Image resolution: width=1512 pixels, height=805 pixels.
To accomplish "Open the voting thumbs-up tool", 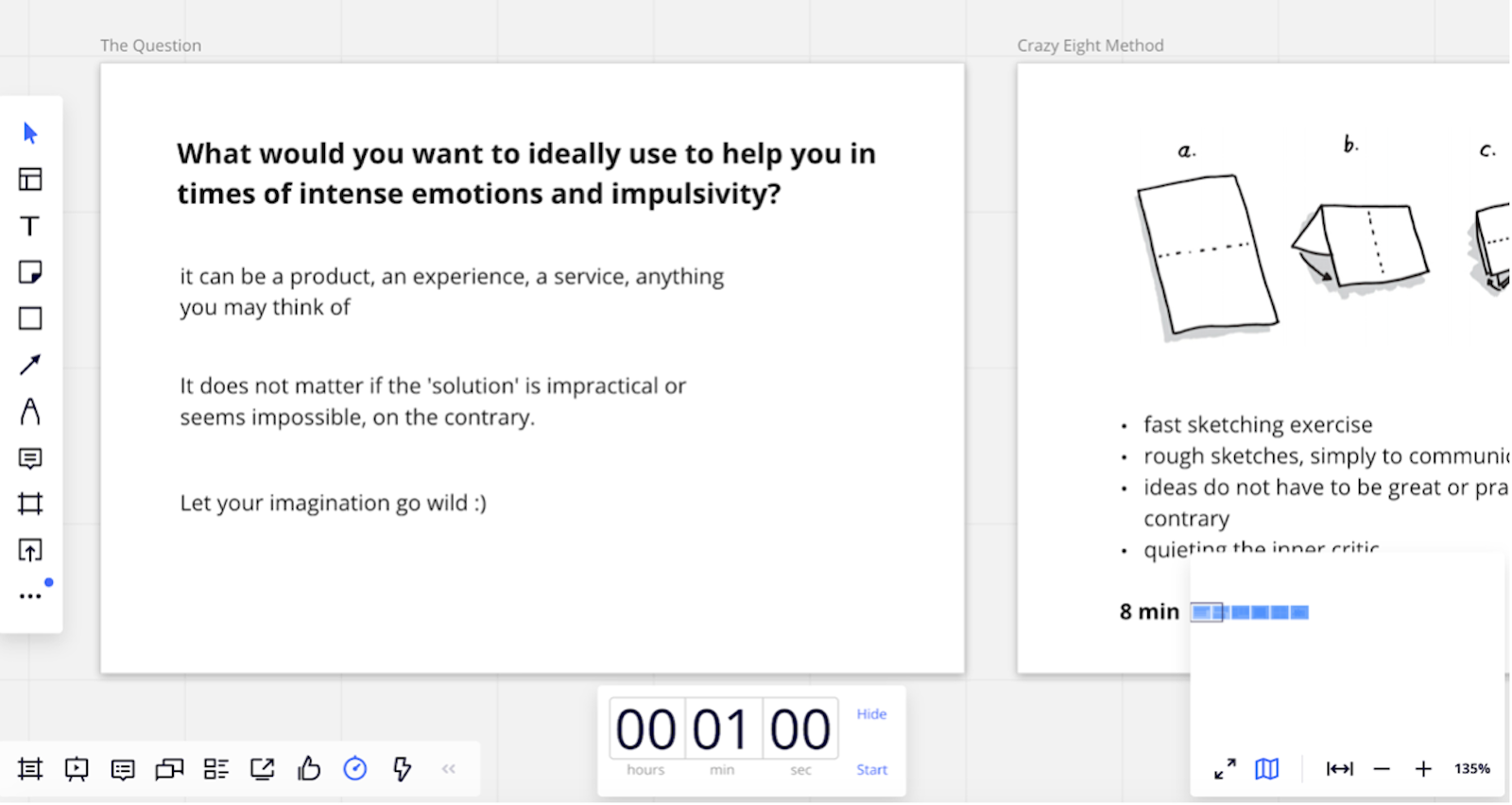I will [309, 769].
